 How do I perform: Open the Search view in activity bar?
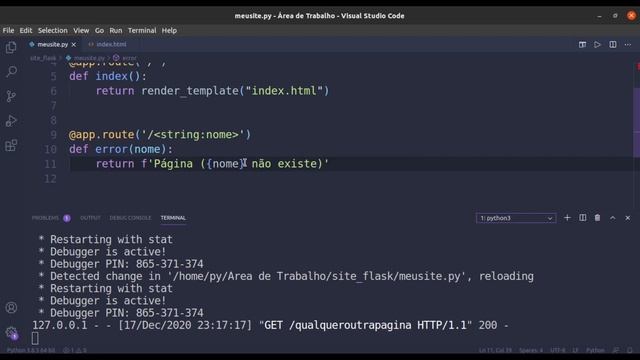[x=11, y=72]
